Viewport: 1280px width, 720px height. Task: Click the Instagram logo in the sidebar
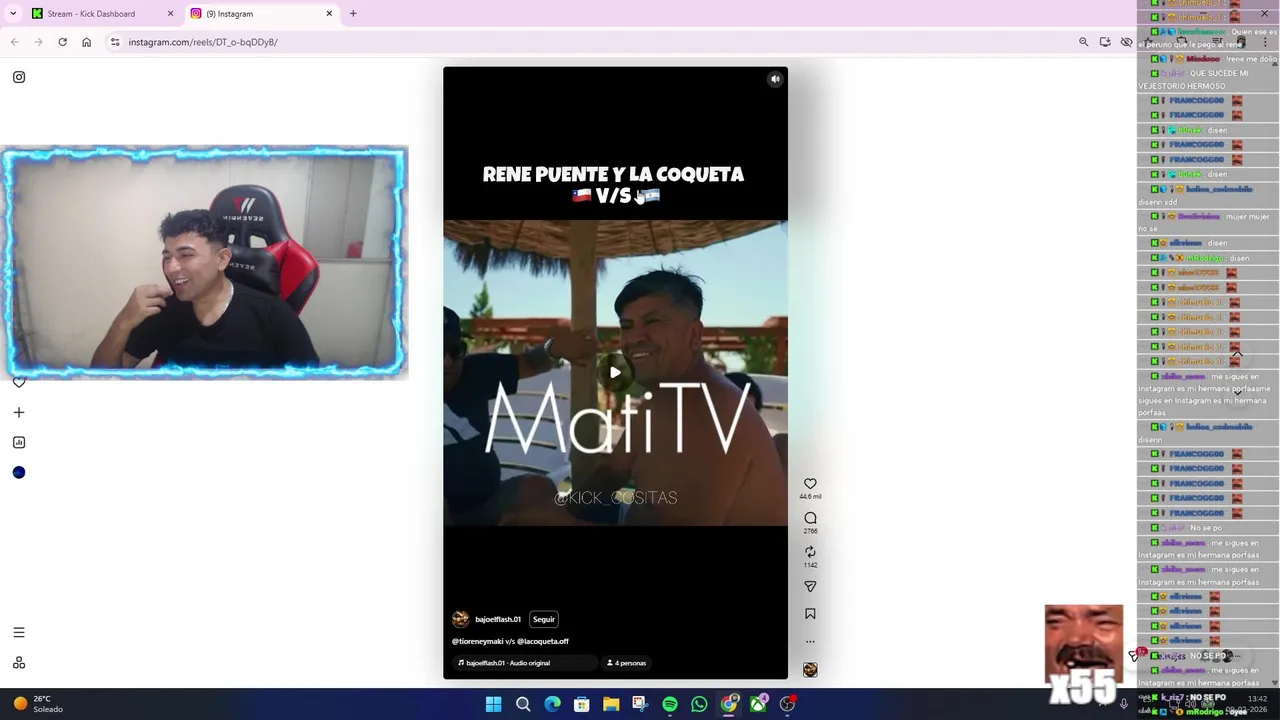19,77
